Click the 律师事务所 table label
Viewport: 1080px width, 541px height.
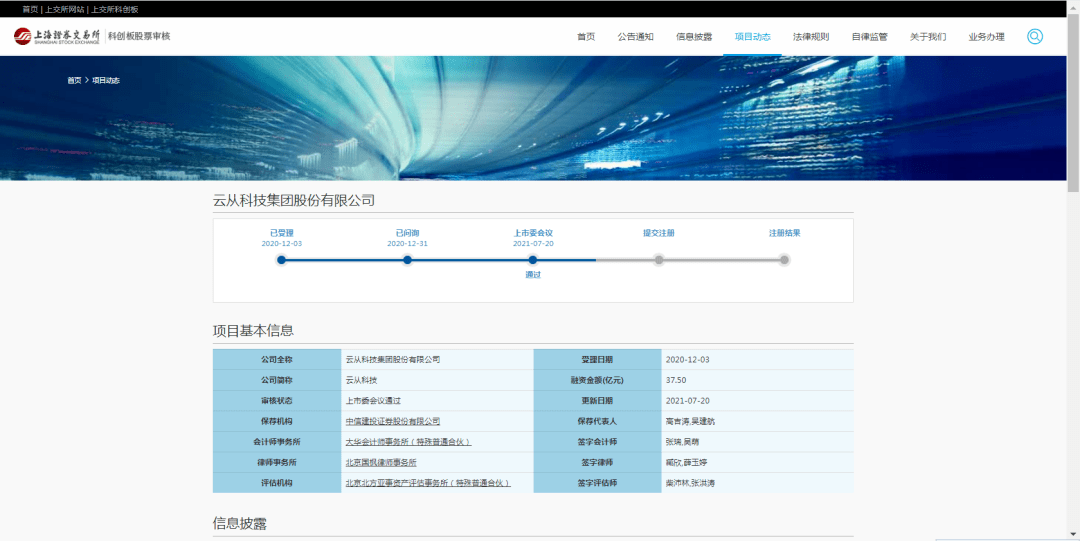click(277, 462)
